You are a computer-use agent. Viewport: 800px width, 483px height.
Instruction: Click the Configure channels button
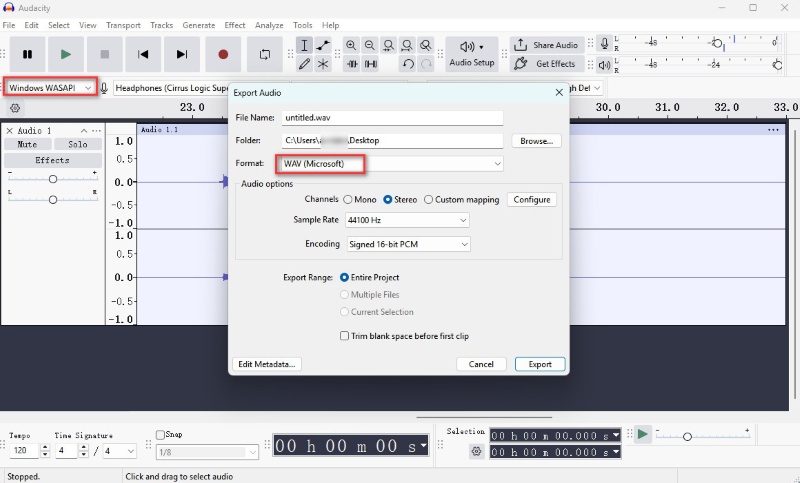(x=532, y=199)
